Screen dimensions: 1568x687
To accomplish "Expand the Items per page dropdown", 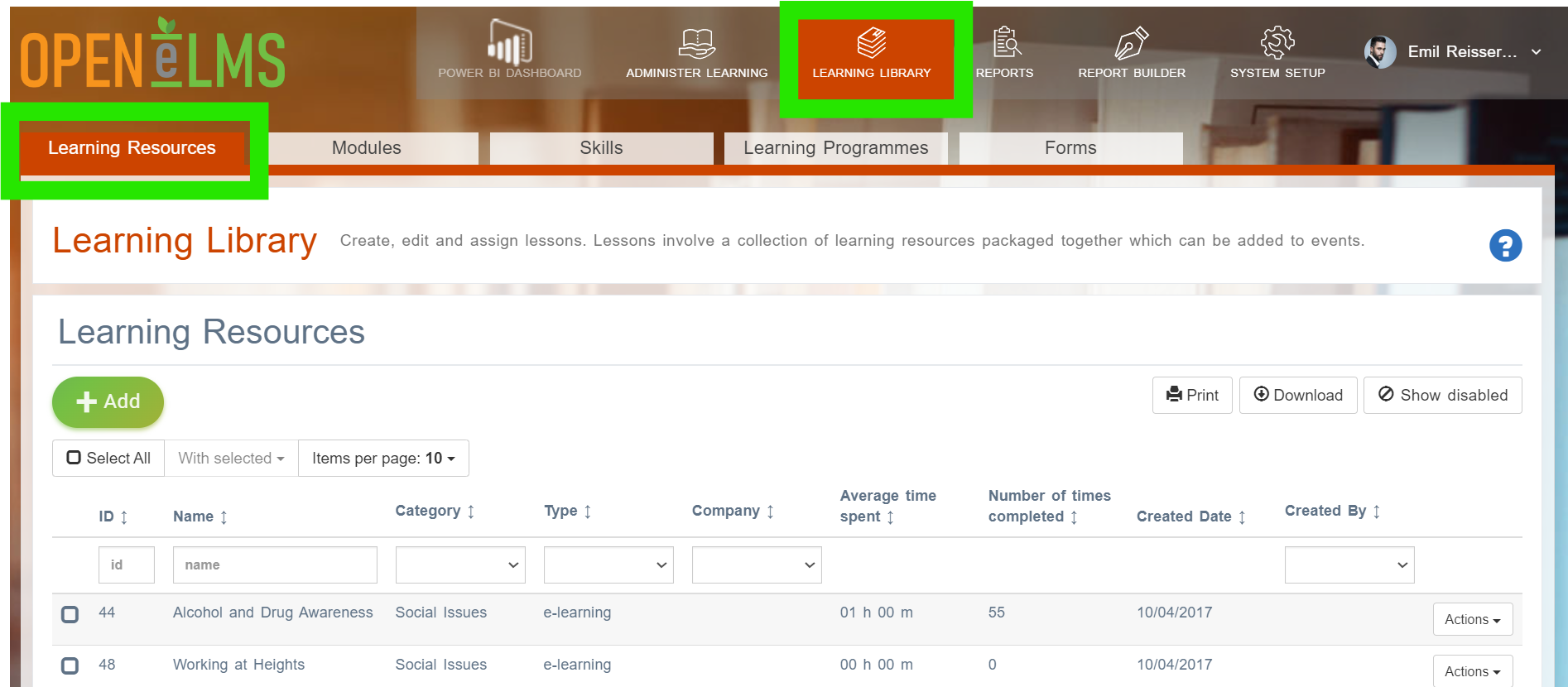I will click(x=383, y=459).
